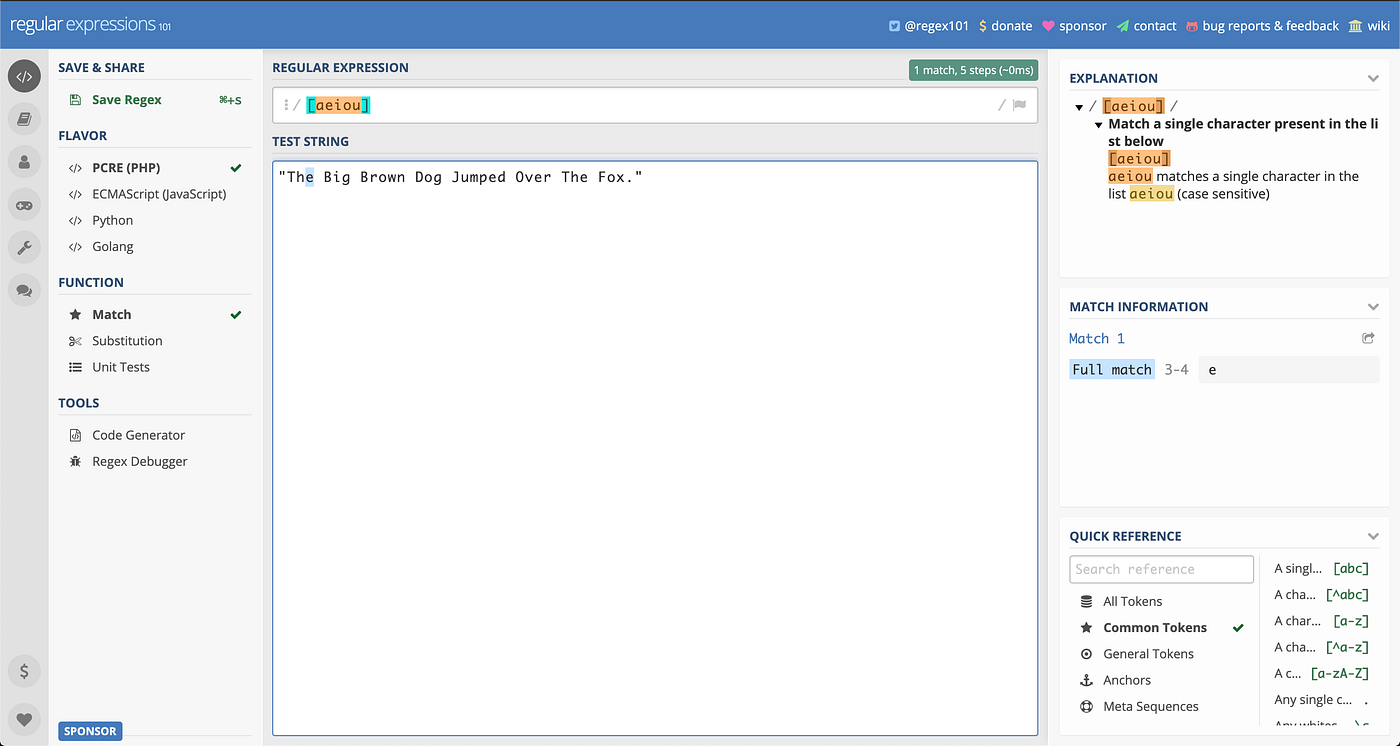Viewport: 1400px width, 746px height.
Task: Click into the regular expression input field
Action: click(655, 105)
